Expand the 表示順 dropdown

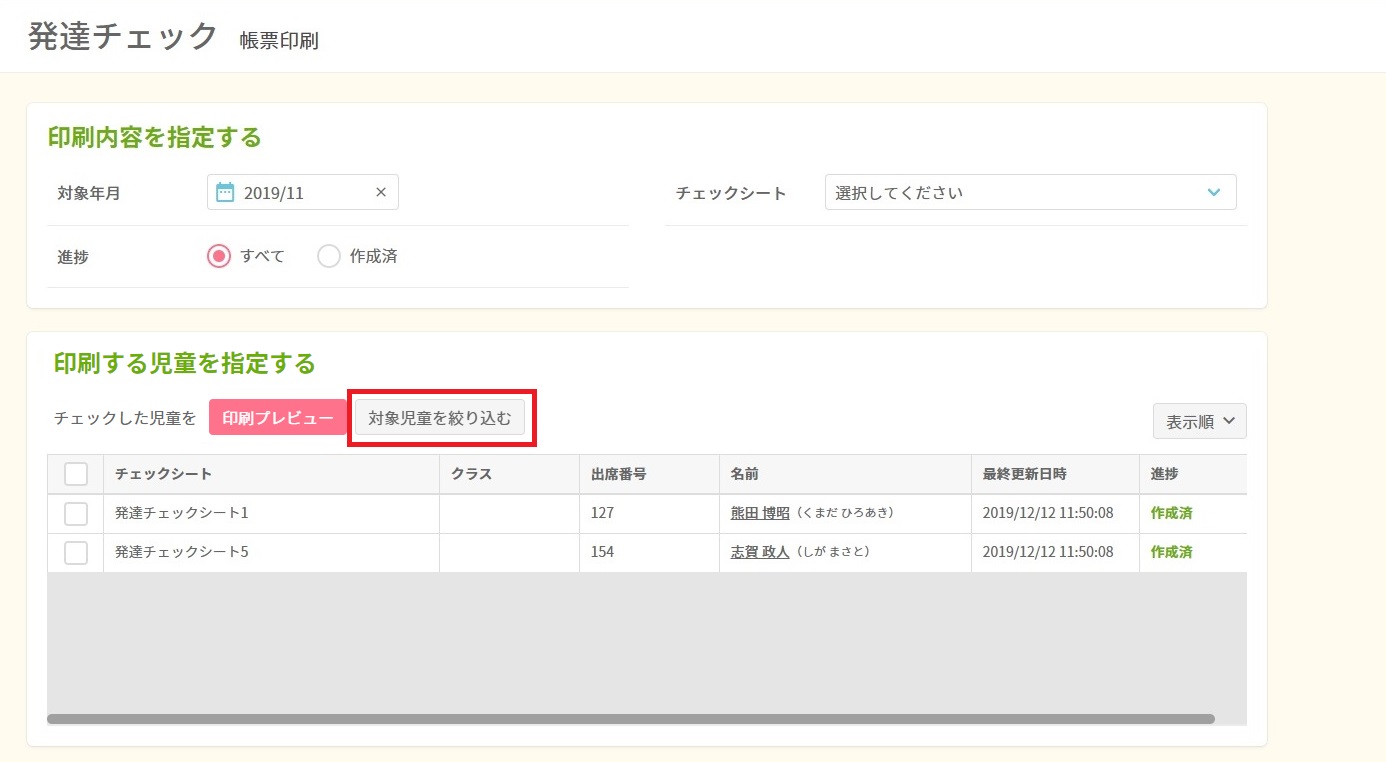tap(1200, 421)
